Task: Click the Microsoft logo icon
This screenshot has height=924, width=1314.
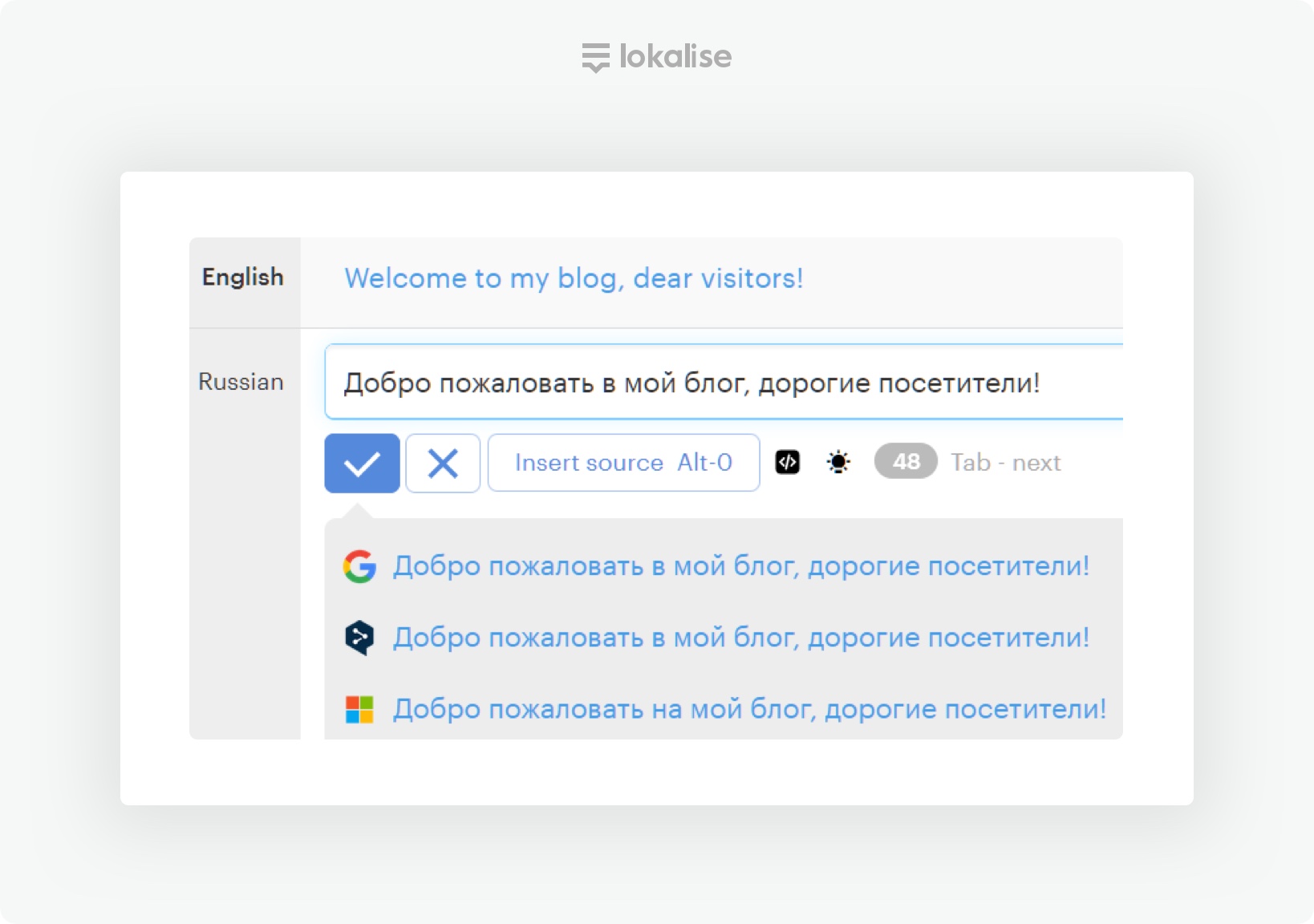Action: (359, 710)
